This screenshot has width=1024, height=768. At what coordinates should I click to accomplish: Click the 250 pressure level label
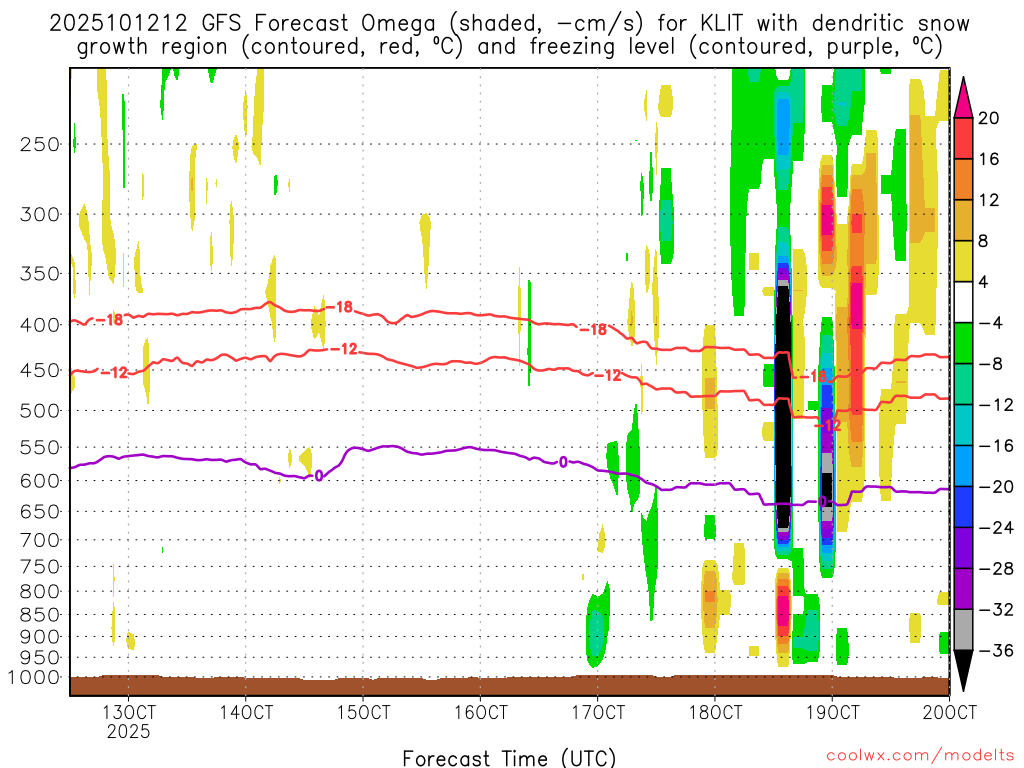40,144
